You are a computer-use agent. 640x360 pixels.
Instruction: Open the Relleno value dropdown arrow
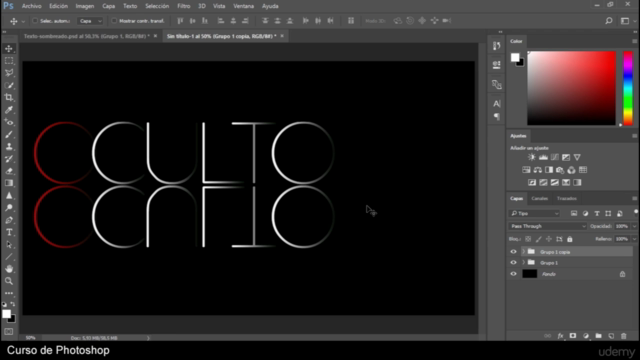click(x=634, y=239)
